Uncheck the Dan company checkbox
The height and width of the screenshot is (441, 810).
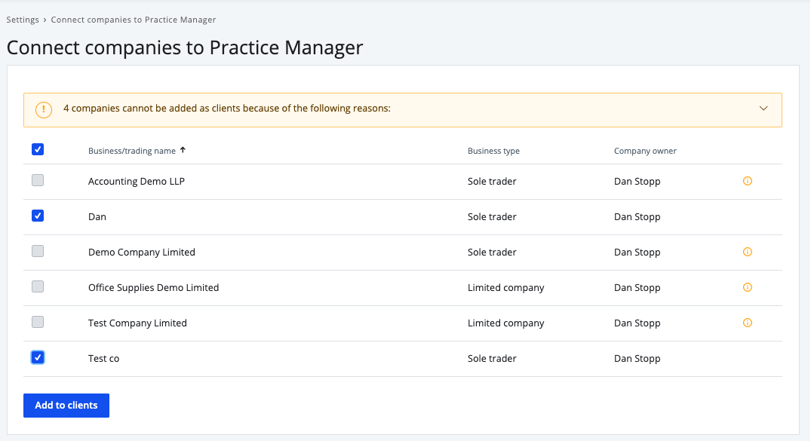[38, 215]
